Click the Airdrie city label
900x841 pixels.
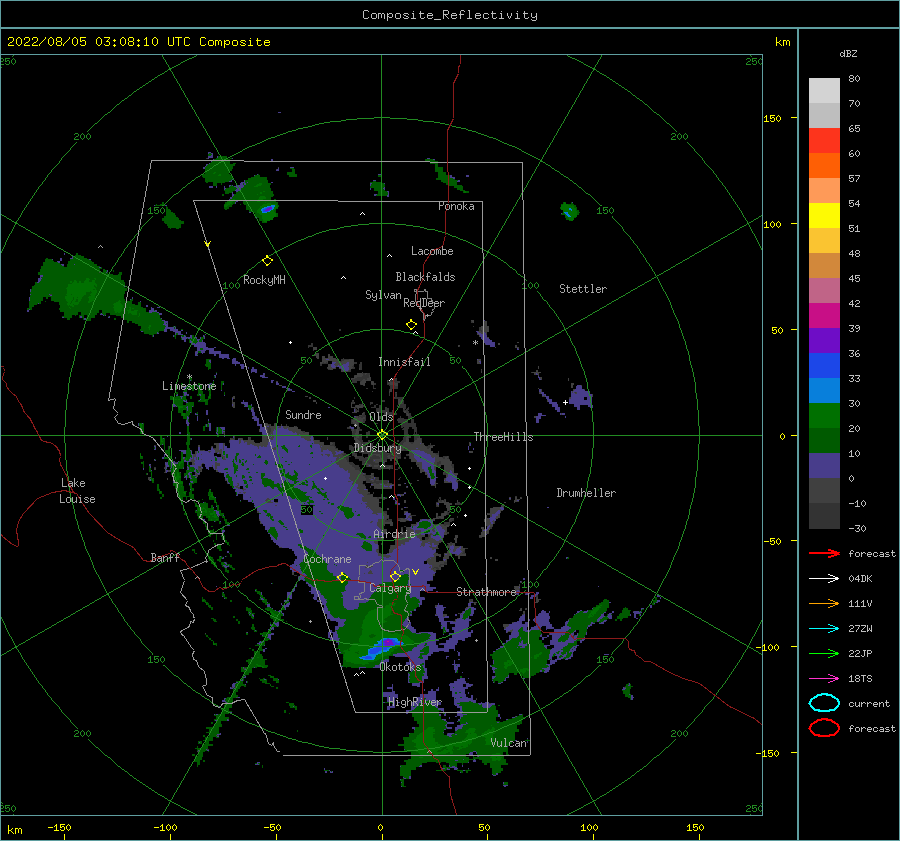(394, 534)
